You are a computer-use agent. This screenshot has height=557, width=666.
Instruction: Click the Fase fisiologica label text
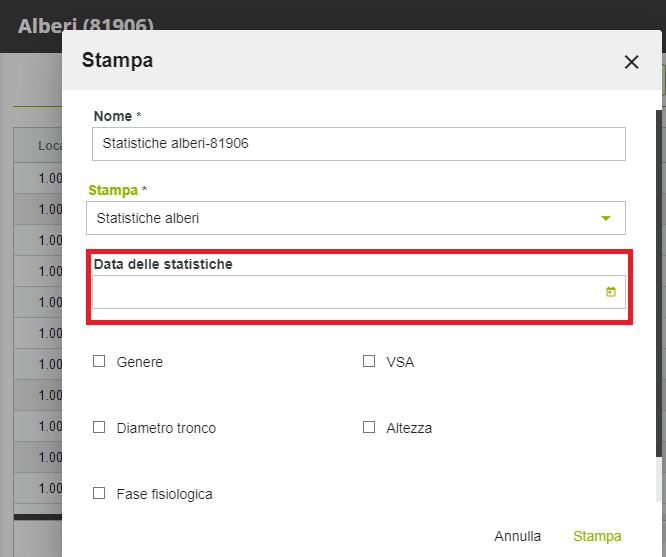tap(164, 494)
